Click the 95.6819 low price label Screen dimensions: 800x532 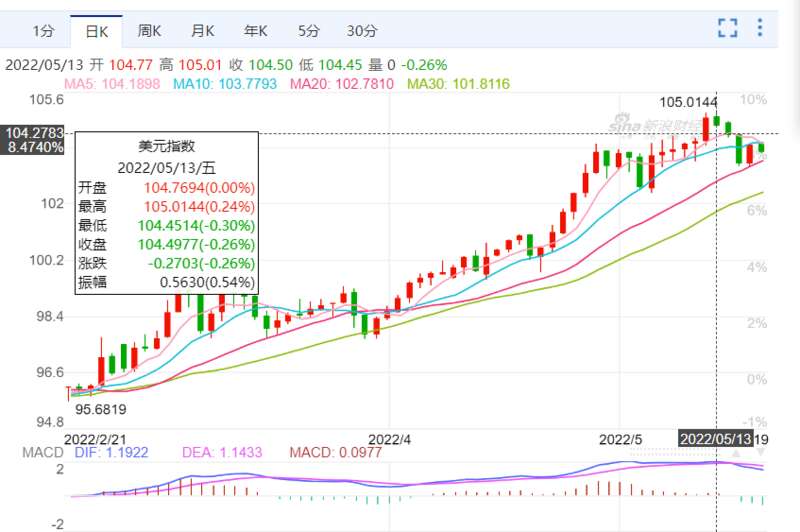pos(101,410)
